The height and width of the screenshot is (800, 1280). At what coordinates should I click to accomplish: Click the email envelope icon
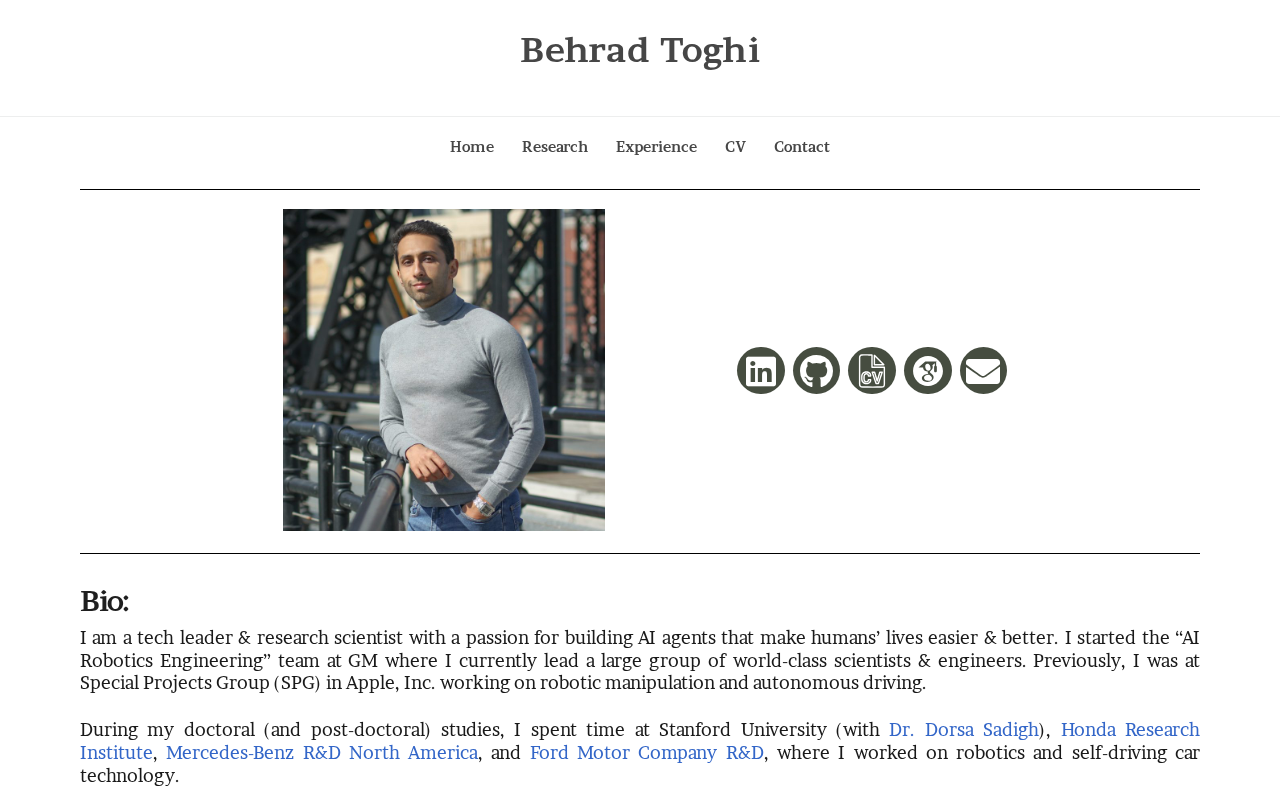(983, 370)
